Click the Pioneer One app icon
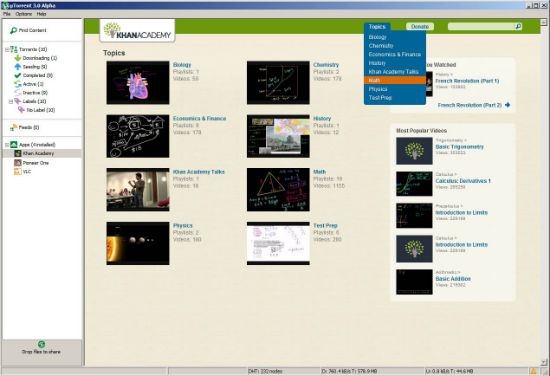This screenshot has height=376, width=550. click(x=18, y=163)
